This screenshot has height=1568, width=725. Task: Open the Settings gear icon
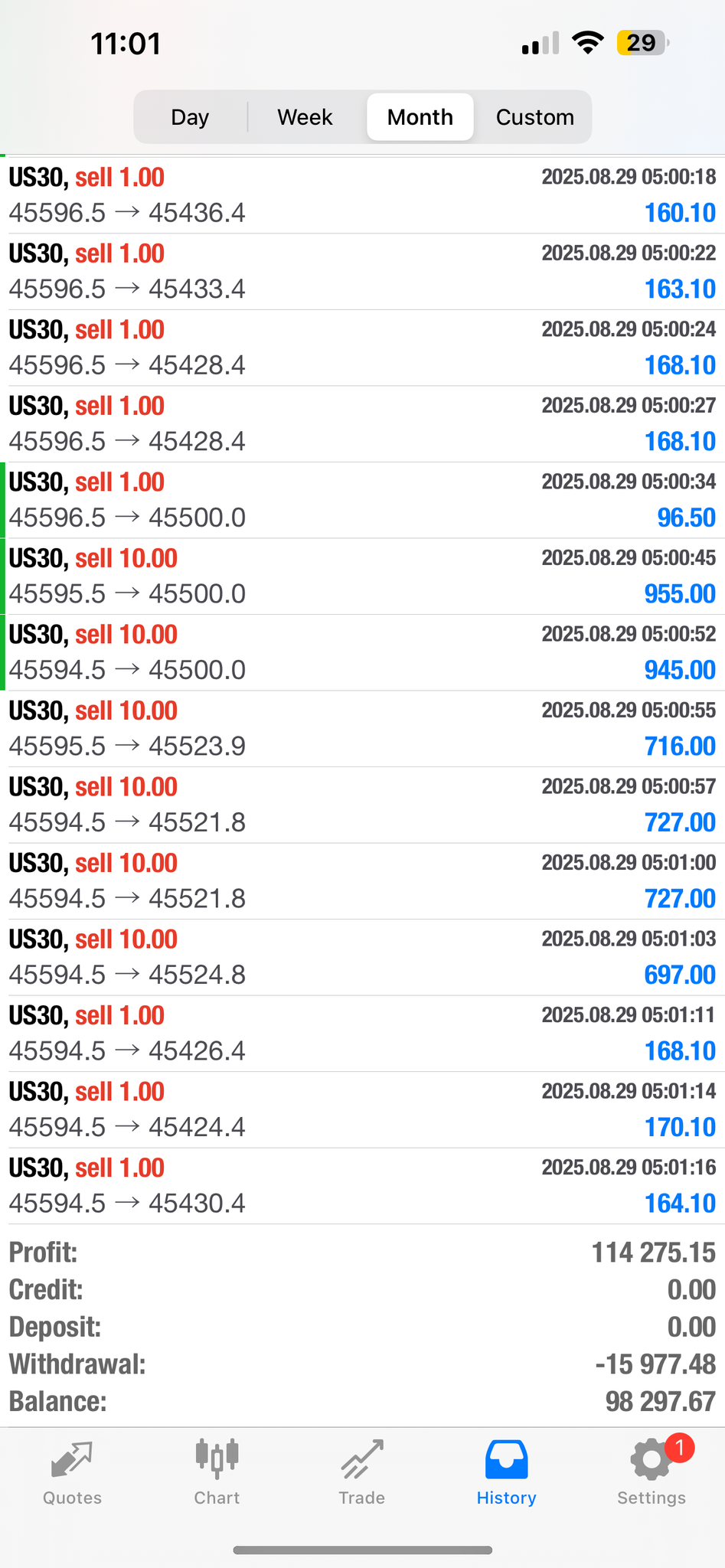point(650,1461)
